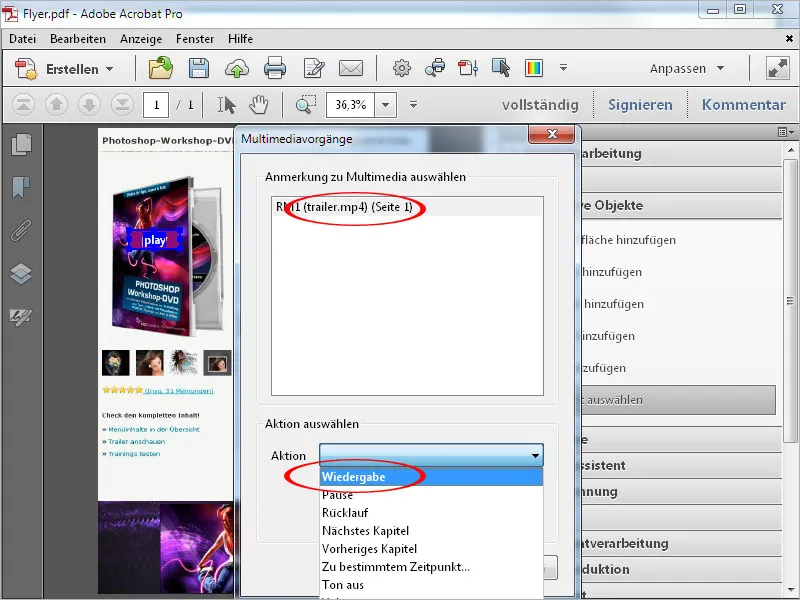
Task: Open the settings gear icon
Action: coord(402,68)
